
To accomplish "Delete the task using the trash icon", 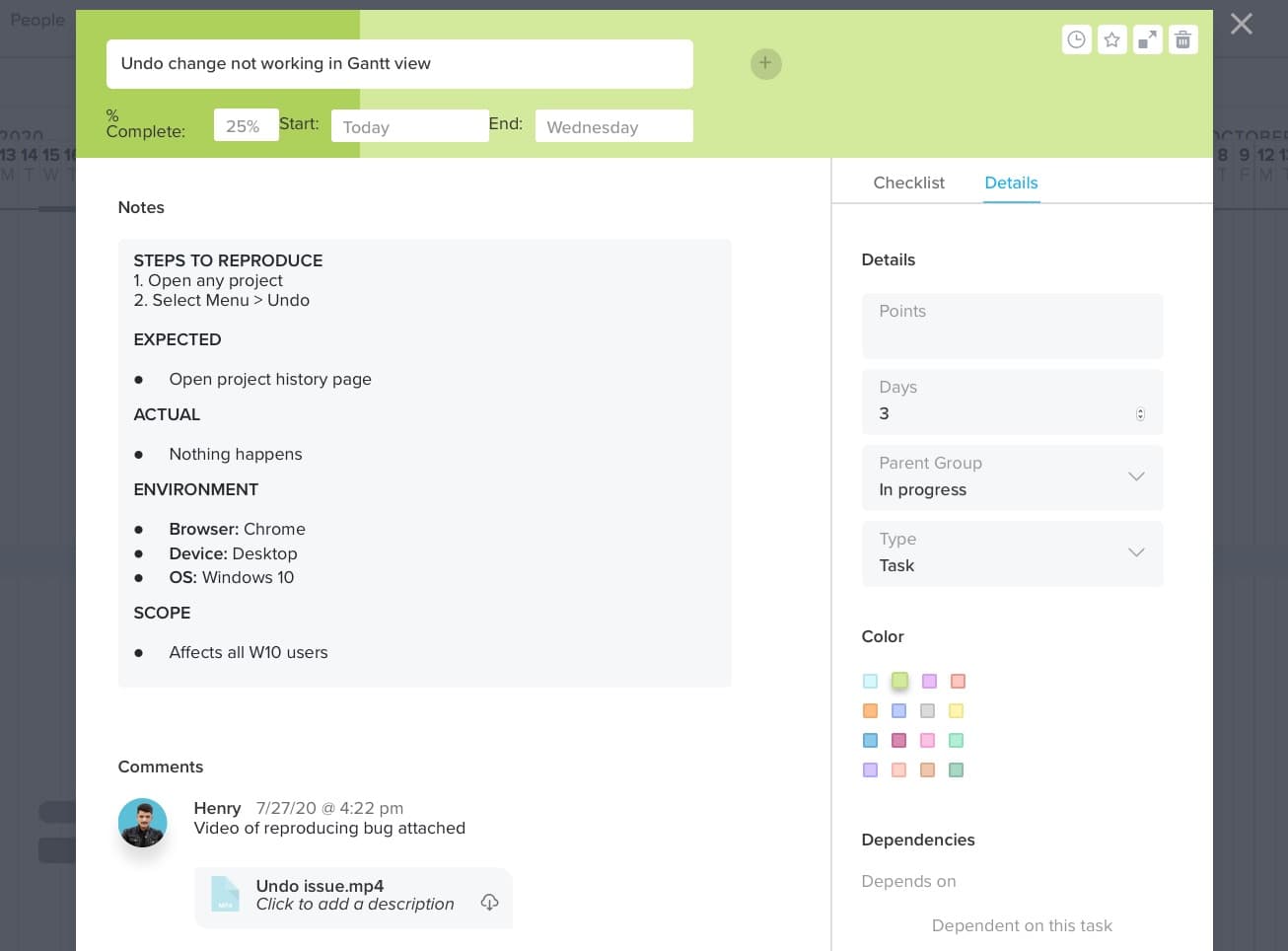I will pyautogui.click(x=1182, y=39).
